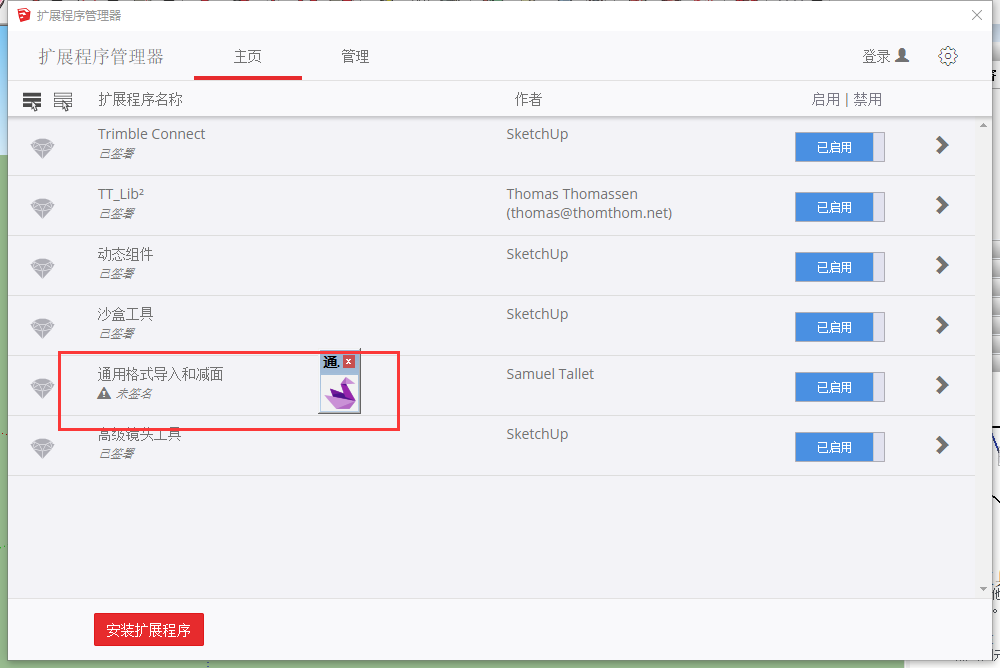Viewport: 1000px width, 668px height.
Task: Toggle 通用格式导入和减面 enabled switch
Action: [839, 387]
